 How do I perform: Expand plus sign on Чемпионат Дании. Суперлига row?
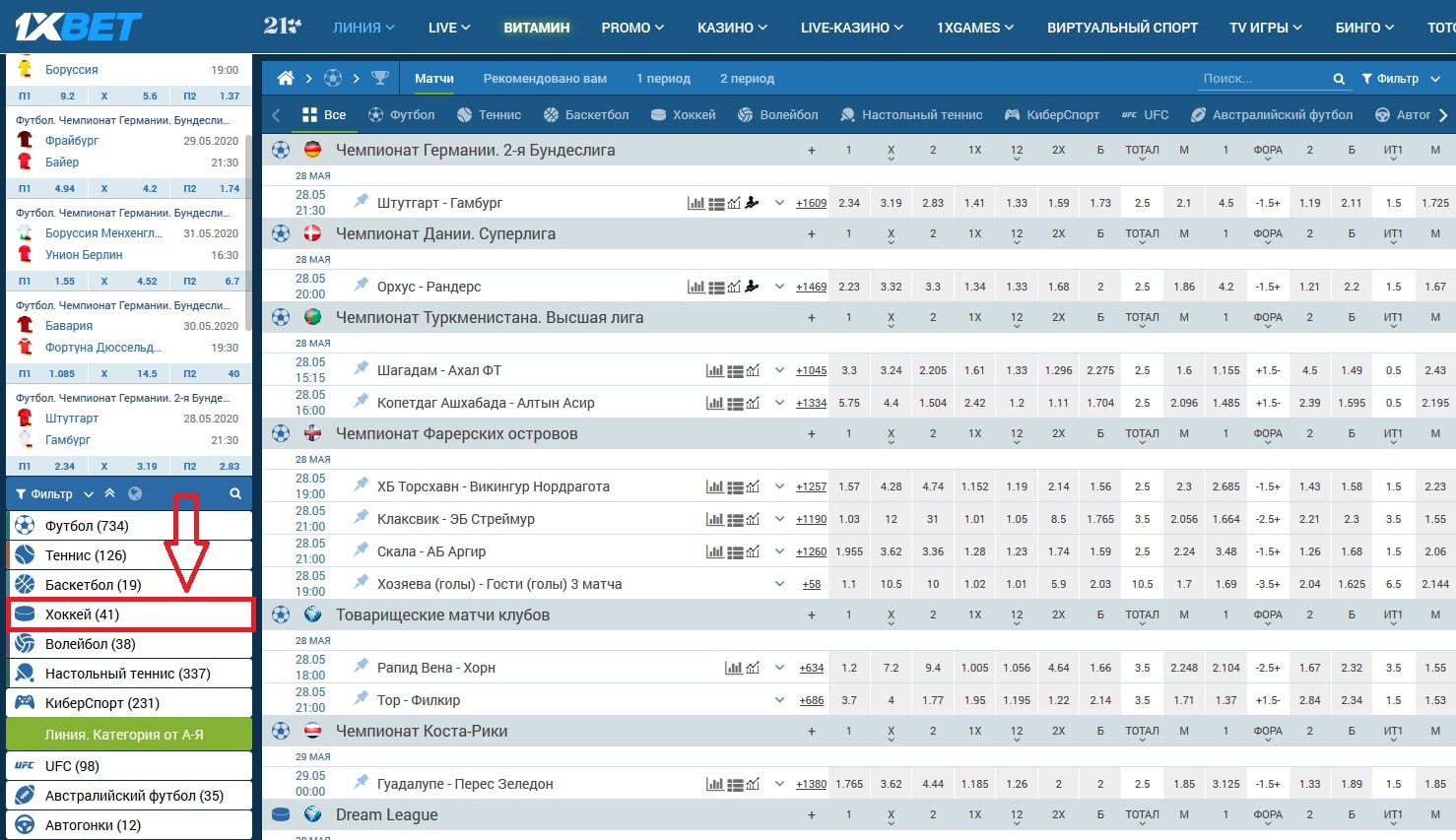[x=812, y=234]
